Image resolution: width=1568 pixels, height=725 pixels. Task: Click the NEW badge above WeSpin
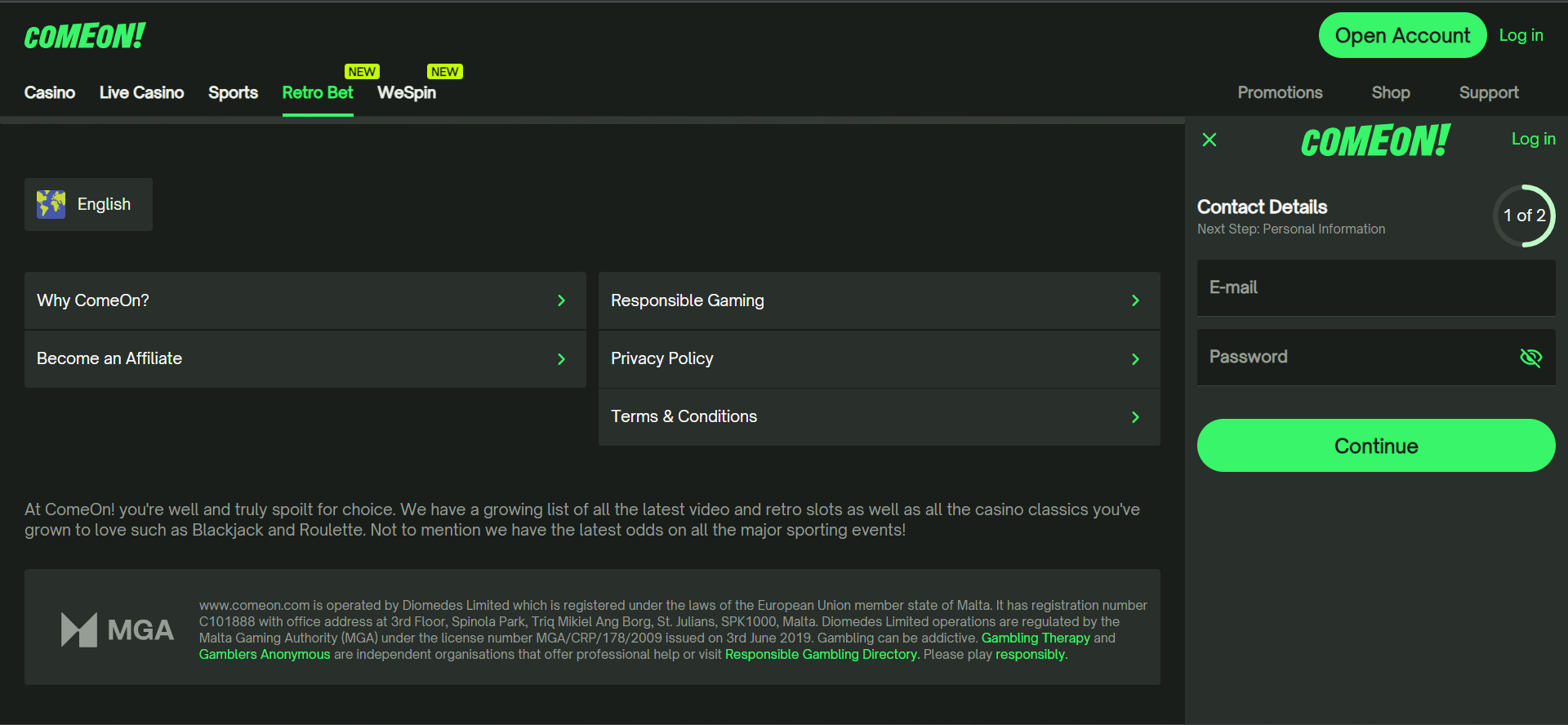point(445,72)
